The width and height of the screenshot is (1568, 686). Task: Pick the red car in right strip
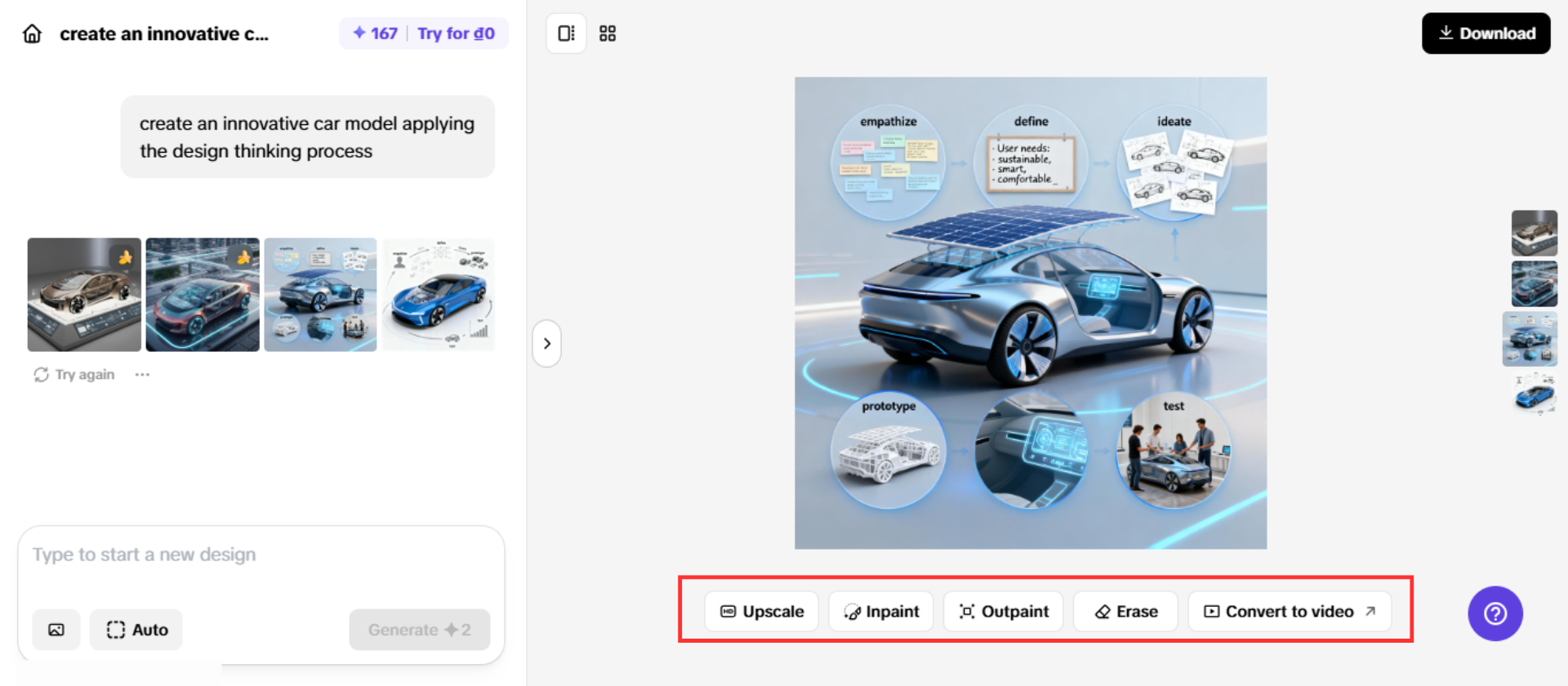coord(1535,283)
